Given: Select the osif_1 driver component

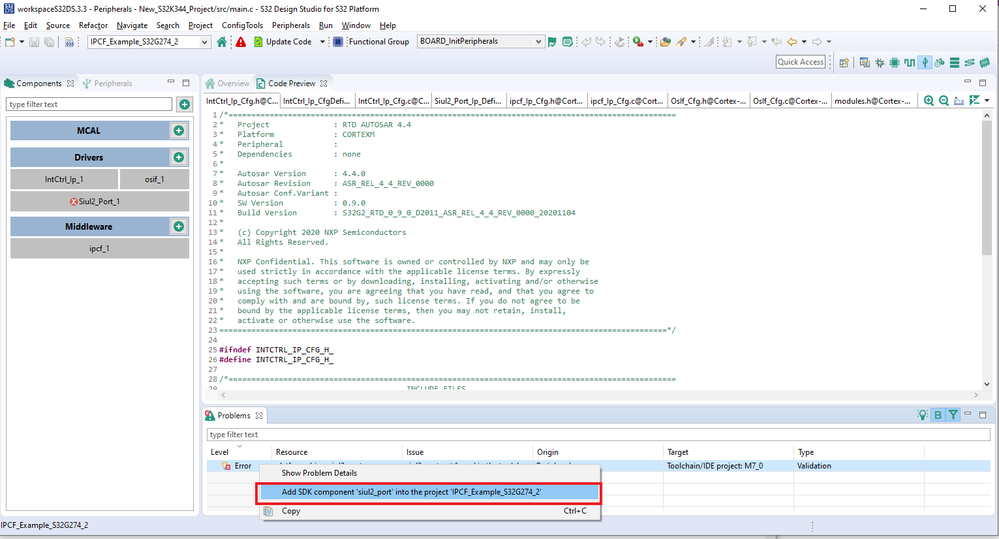Looking at the screenshot, I should pos(154,180).
